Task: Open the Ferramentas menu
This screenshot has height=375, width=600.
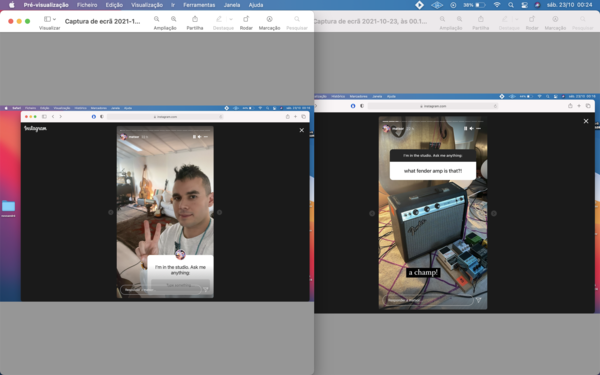Action: pyautogui.click(x=199, y=5)
